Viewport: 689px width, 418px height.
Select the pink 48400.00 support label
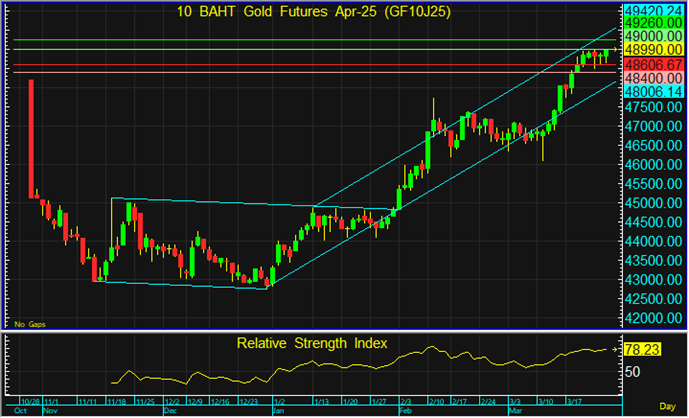click(x=654, y=78)
